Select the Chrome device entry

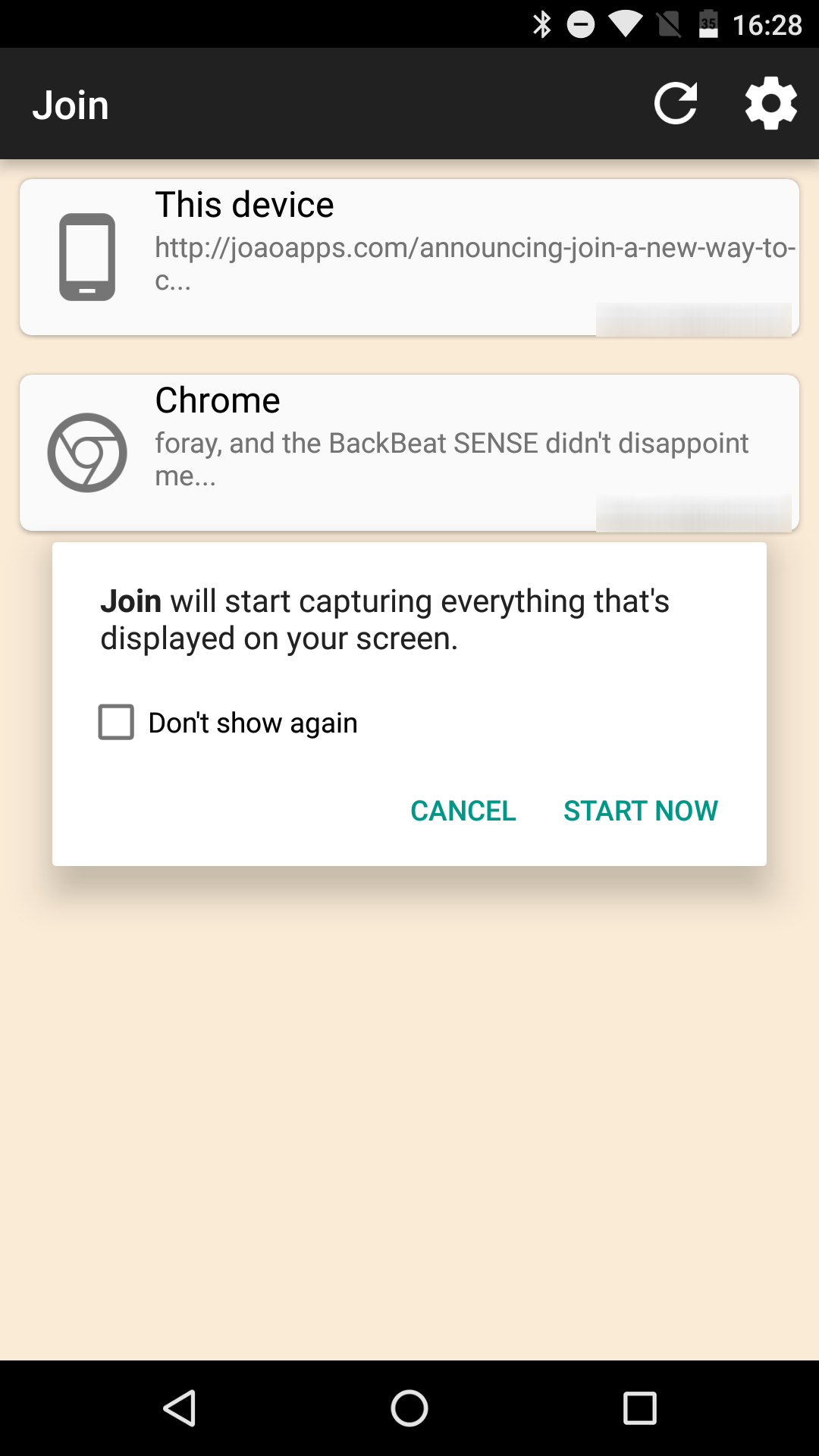point(409,453)
